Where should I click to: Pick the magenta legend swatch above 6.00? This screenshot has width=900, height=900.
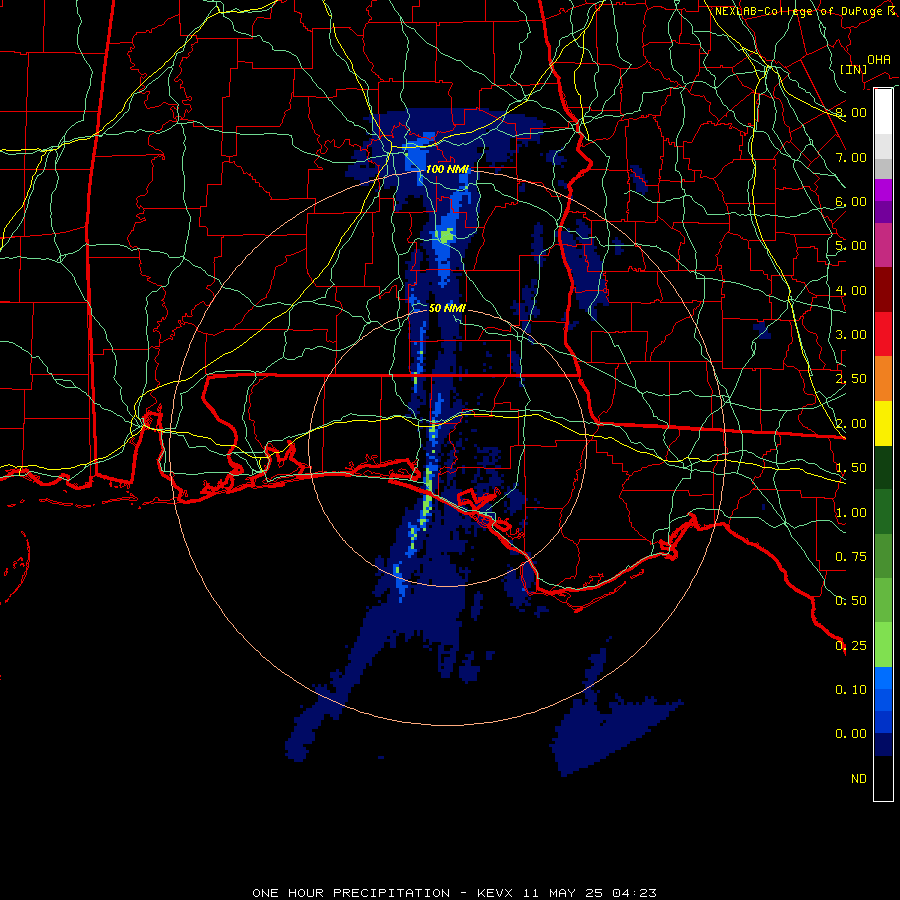tap(883, 190)
